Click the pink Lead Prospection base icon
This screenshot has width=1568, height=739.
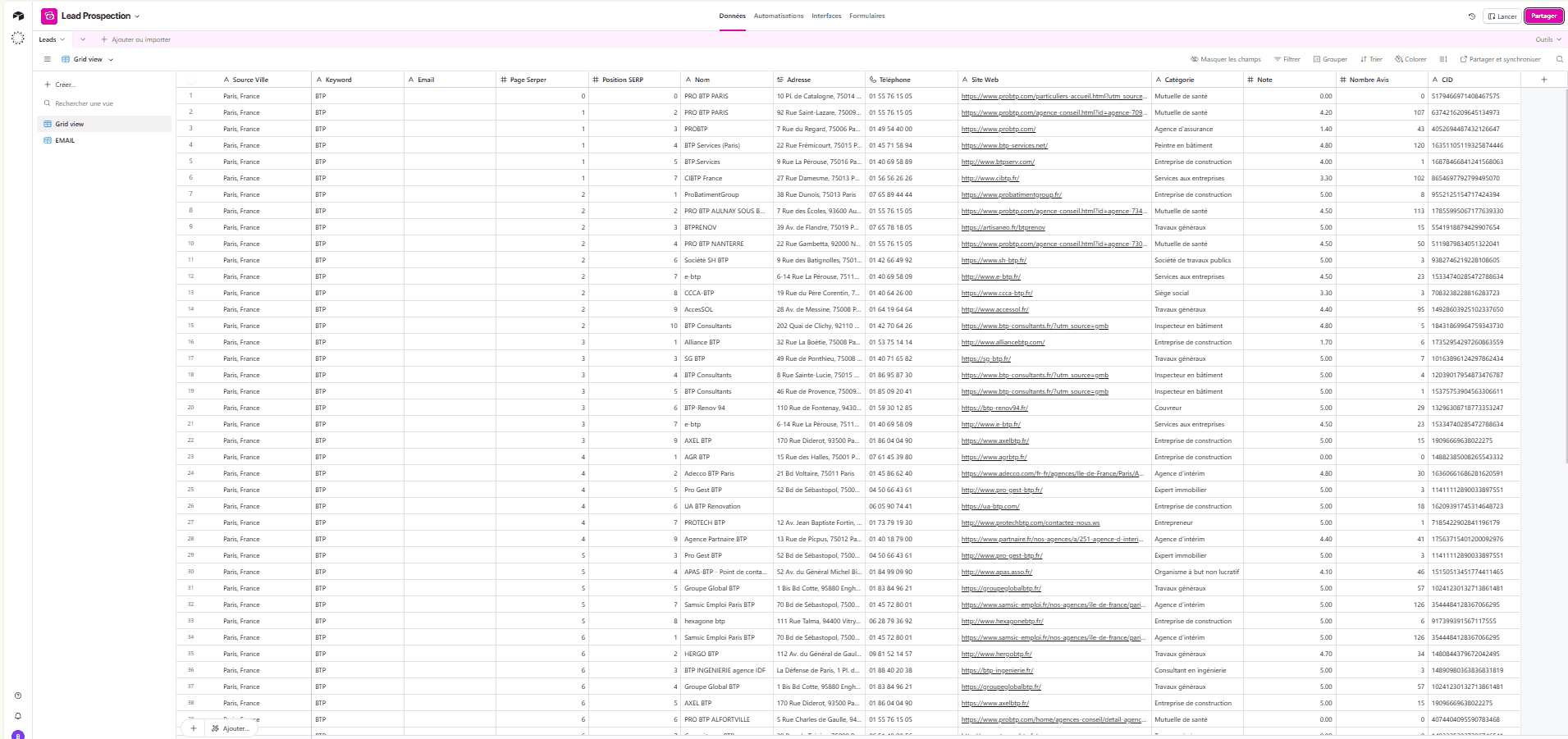[49, 16]
